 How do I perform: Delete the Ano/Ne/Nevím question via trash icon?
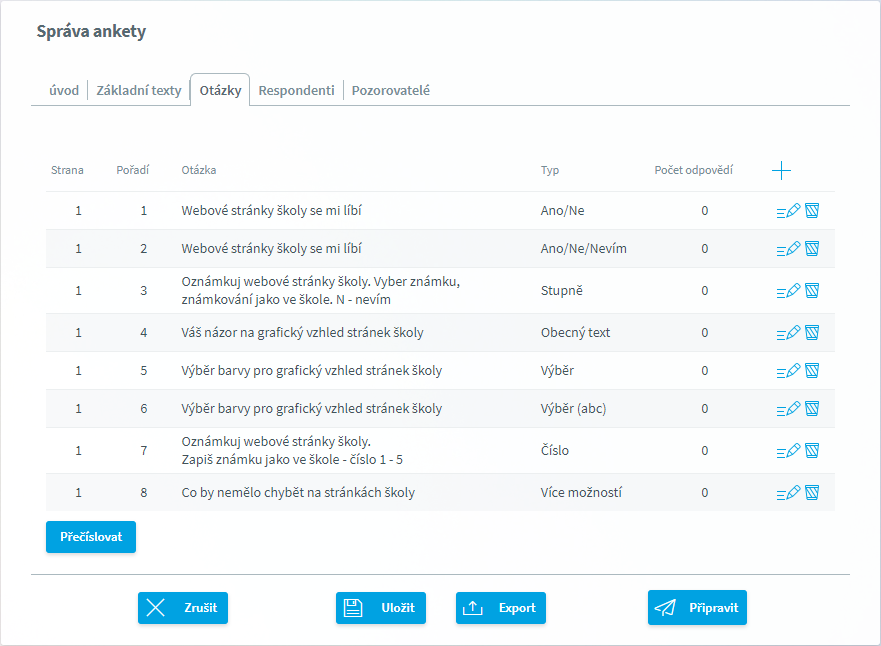(812, 248)
